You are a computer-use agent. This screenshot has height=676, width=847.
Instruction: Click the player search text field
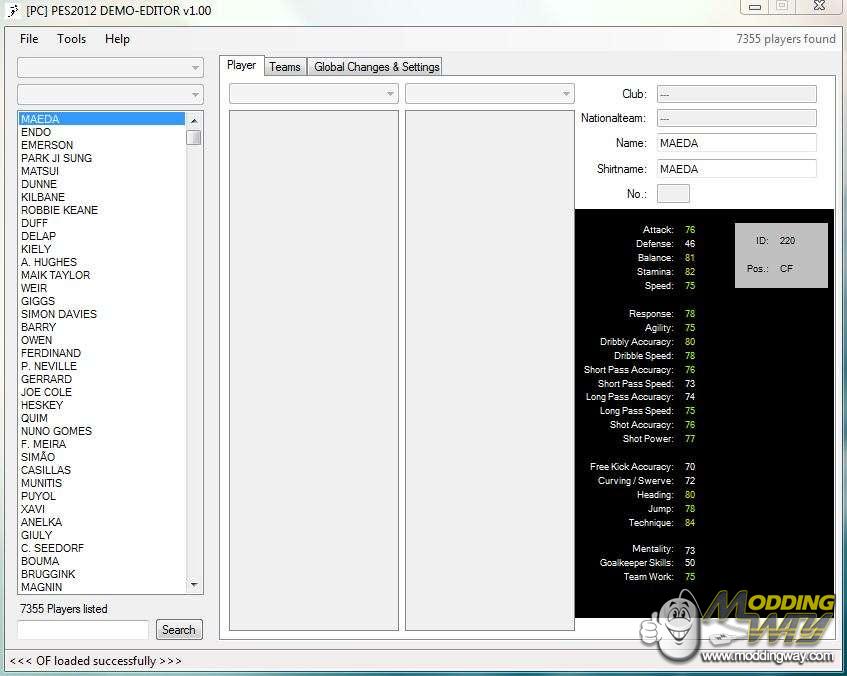[x=83, y=630]
